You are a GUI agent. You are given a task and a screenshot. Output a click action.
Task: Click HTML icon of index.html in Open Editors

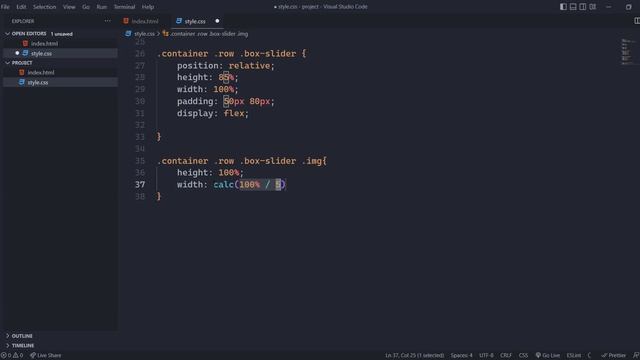[25, 43]
